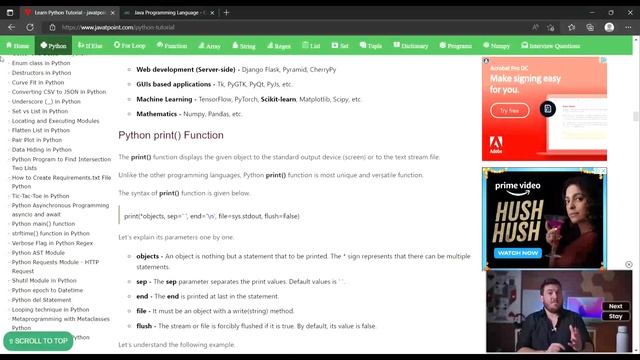Open Pair Plot in Python link

(37, 140)
